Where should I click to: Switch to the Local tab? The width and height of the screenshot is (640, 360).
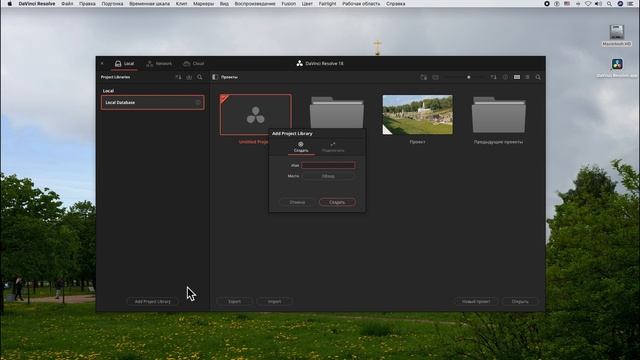124,64
